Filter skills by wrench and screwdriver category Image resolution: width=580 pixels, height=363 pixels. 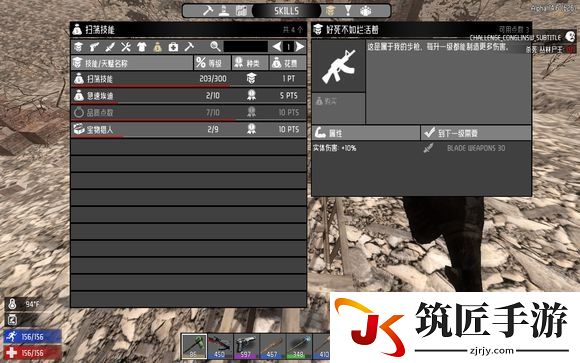(126, 47)
